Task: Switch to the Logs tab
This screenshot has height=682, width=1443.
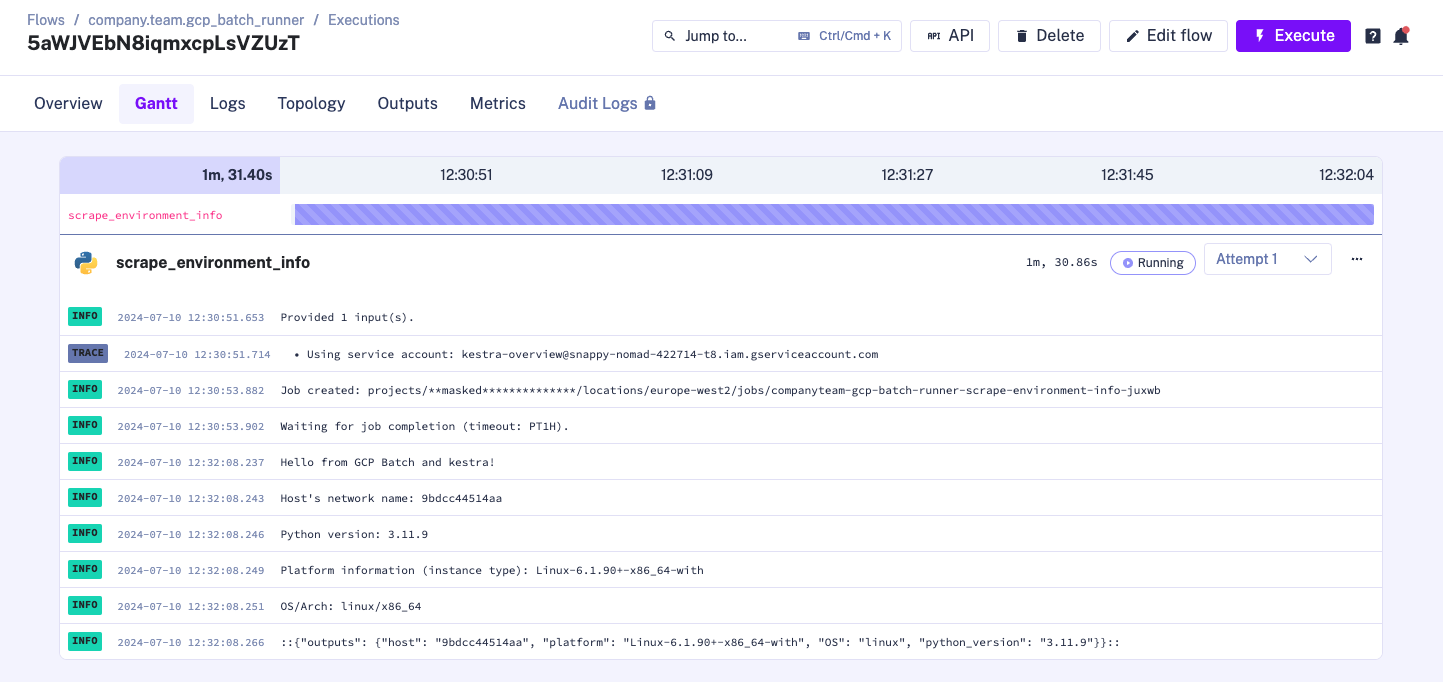Action: (x=227, y=103)
